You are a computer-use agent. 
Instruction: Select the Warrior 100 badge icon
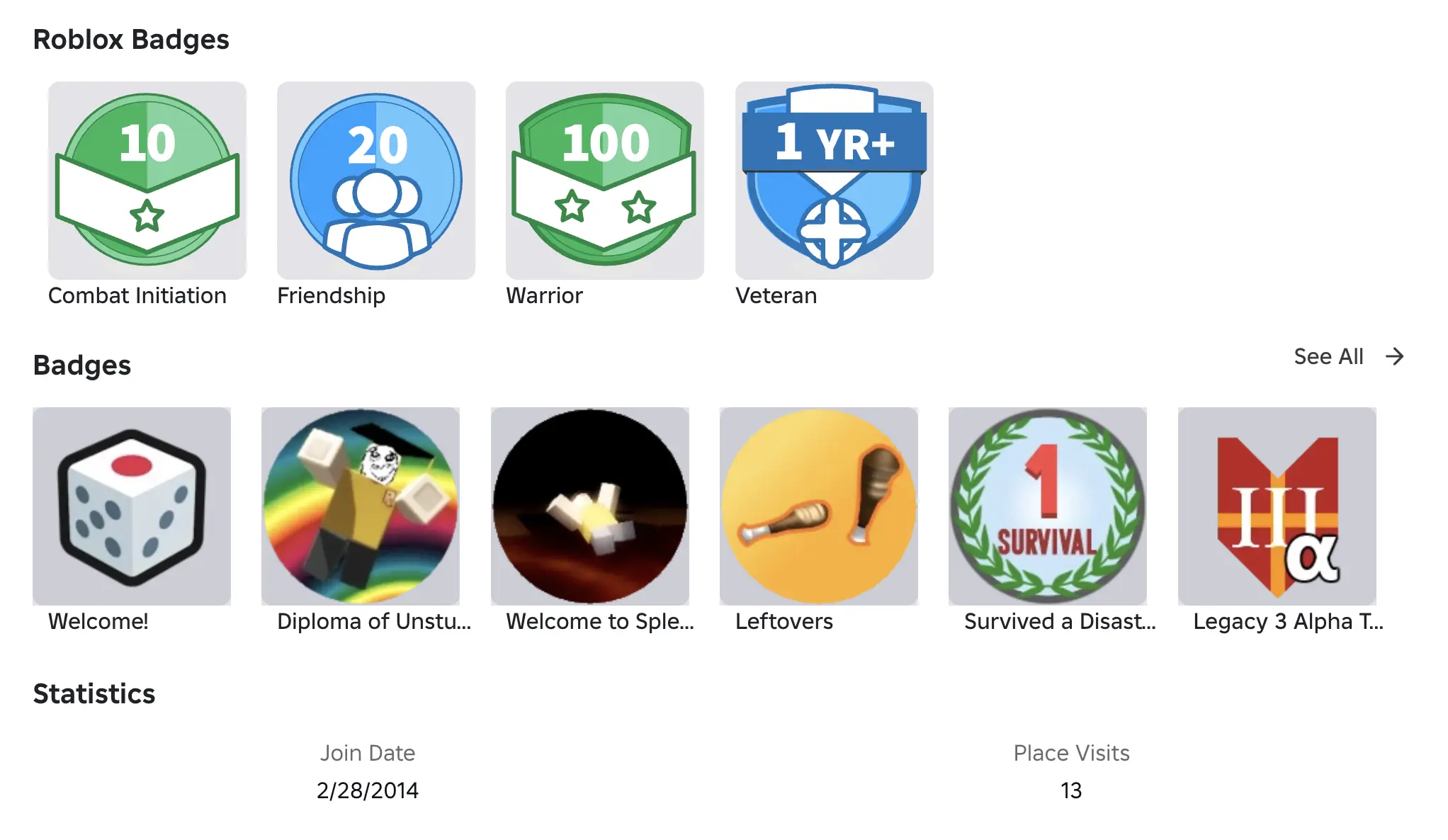(605, 180)
